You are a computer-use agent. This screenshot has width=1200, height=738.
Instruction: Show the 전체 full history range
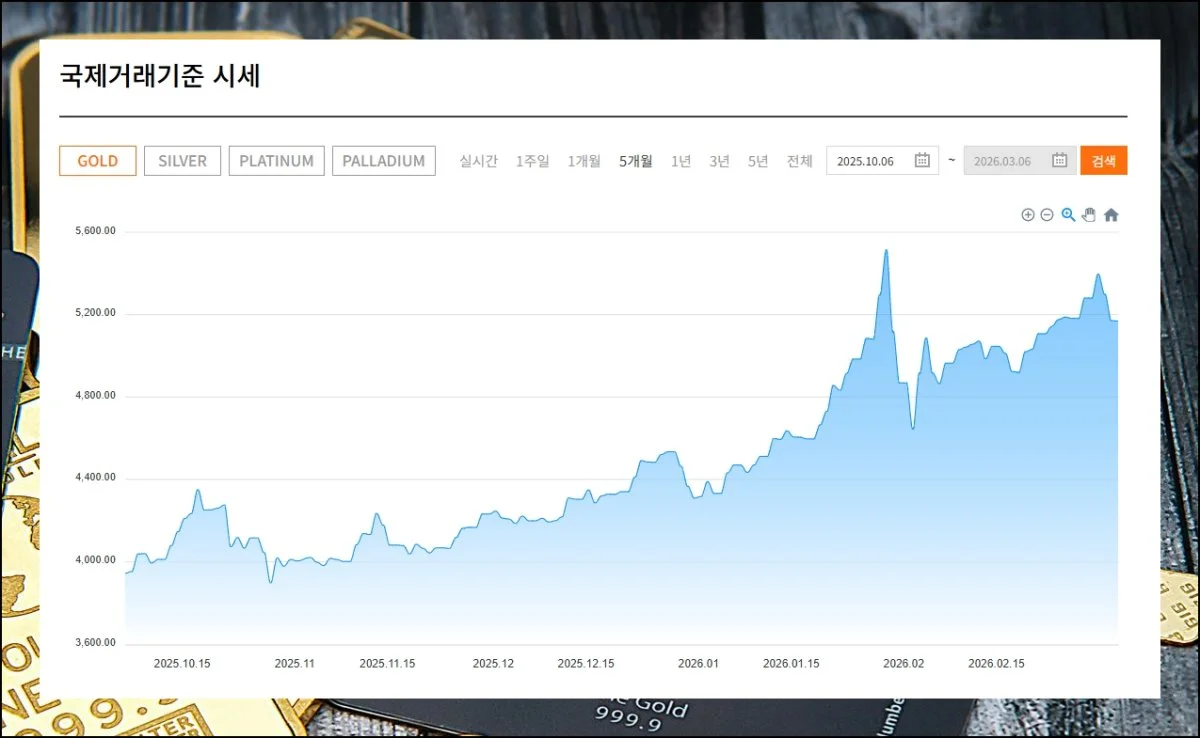(x=799, y=161)
